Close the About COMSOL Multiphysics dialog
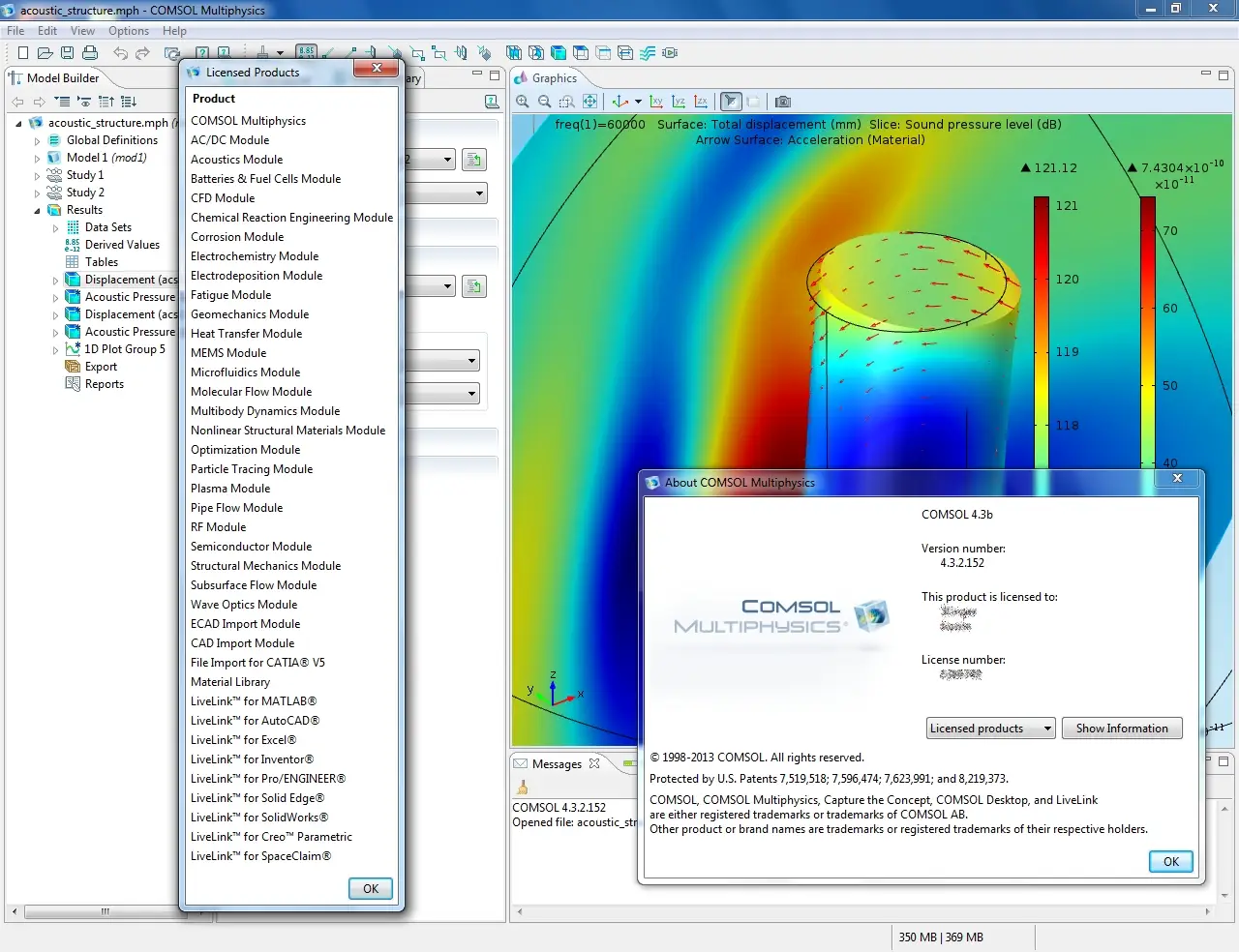1239x952 pixels. click(x=1177, y=478)
